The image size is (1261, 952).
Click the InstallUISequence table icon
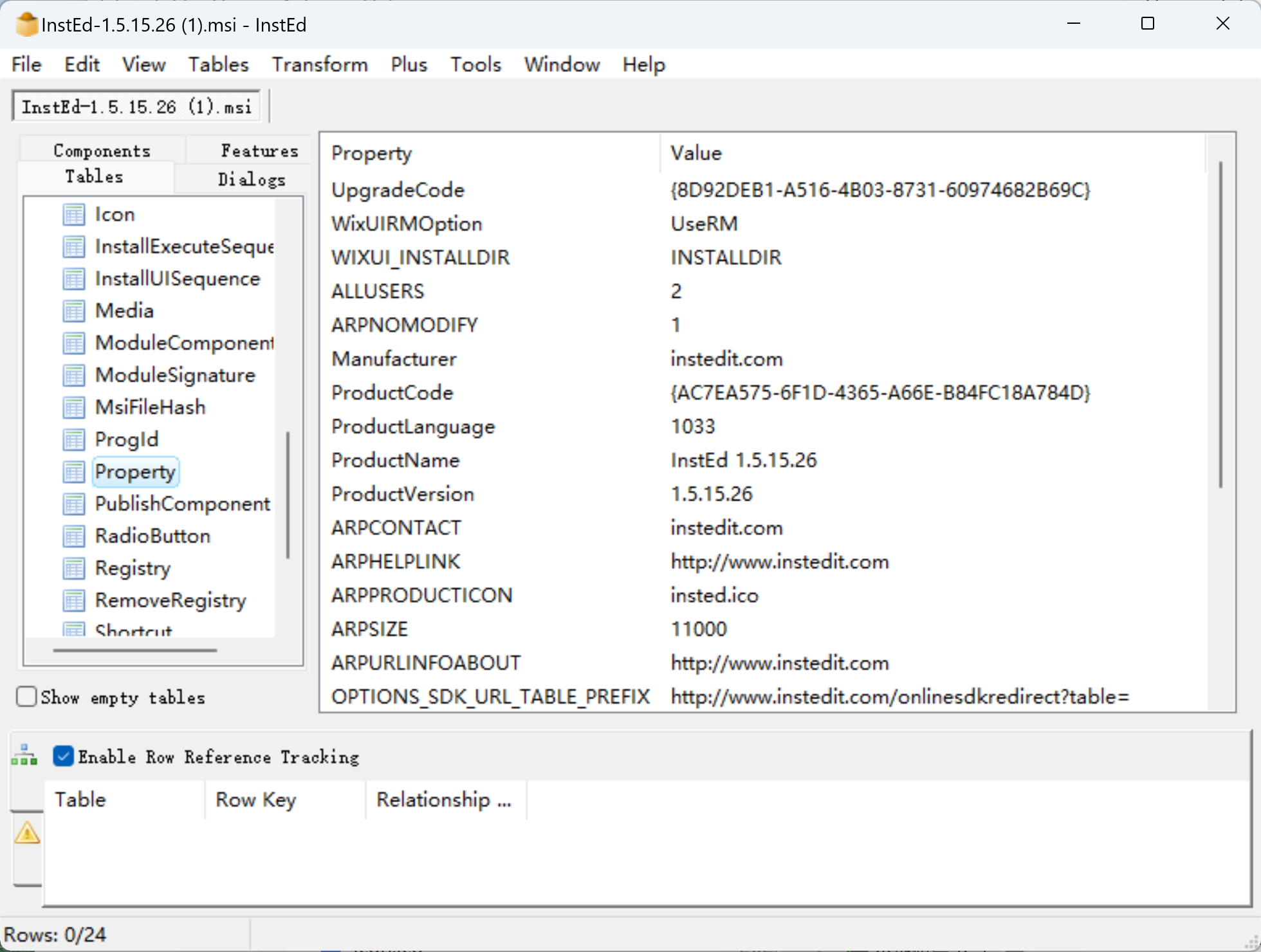(x=74, y=279)
